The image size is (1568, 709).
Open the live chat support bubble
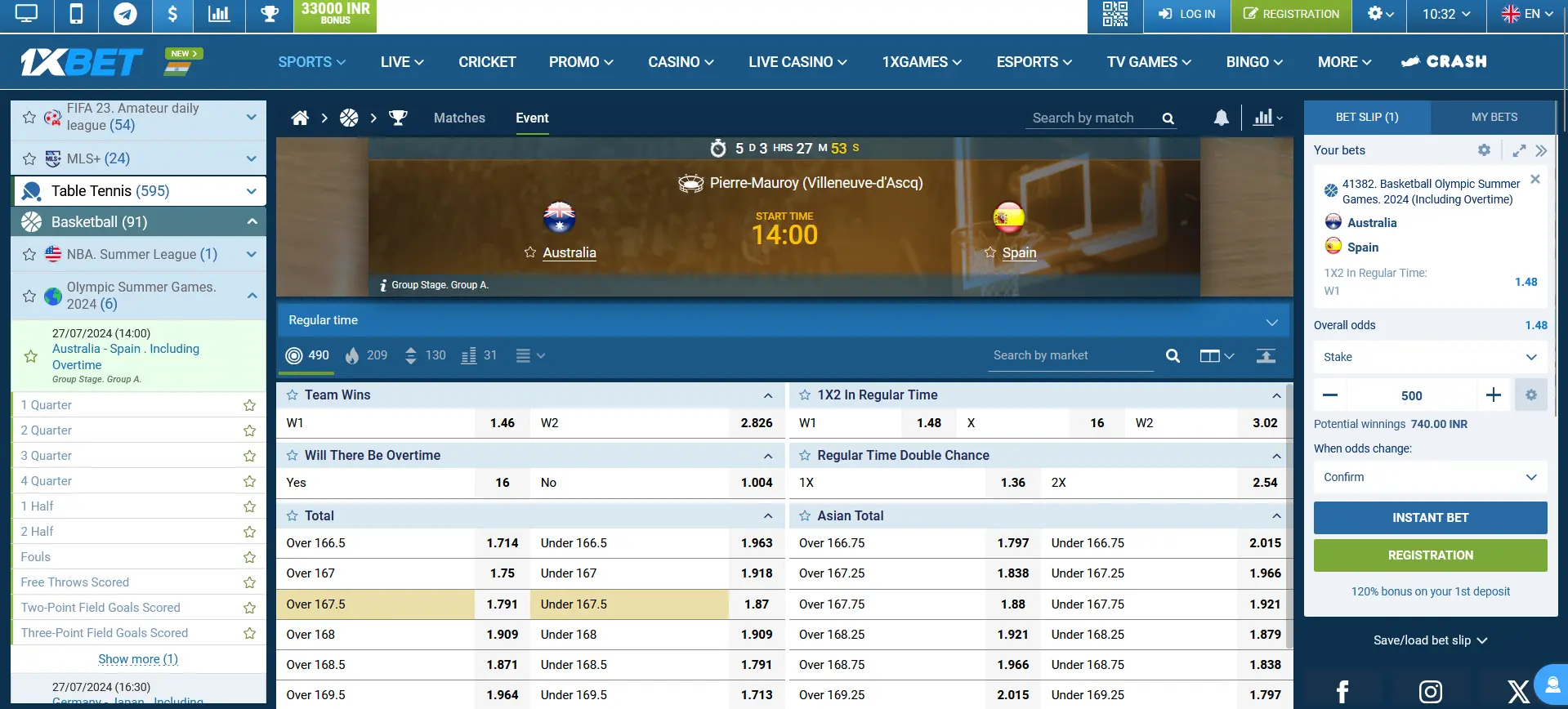[x=1552, y=684]
